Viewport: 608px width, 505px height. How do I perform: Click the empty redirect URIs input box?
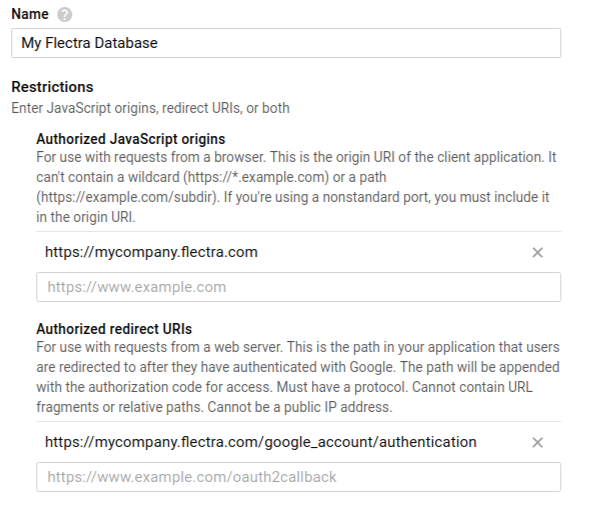(299, 477)
